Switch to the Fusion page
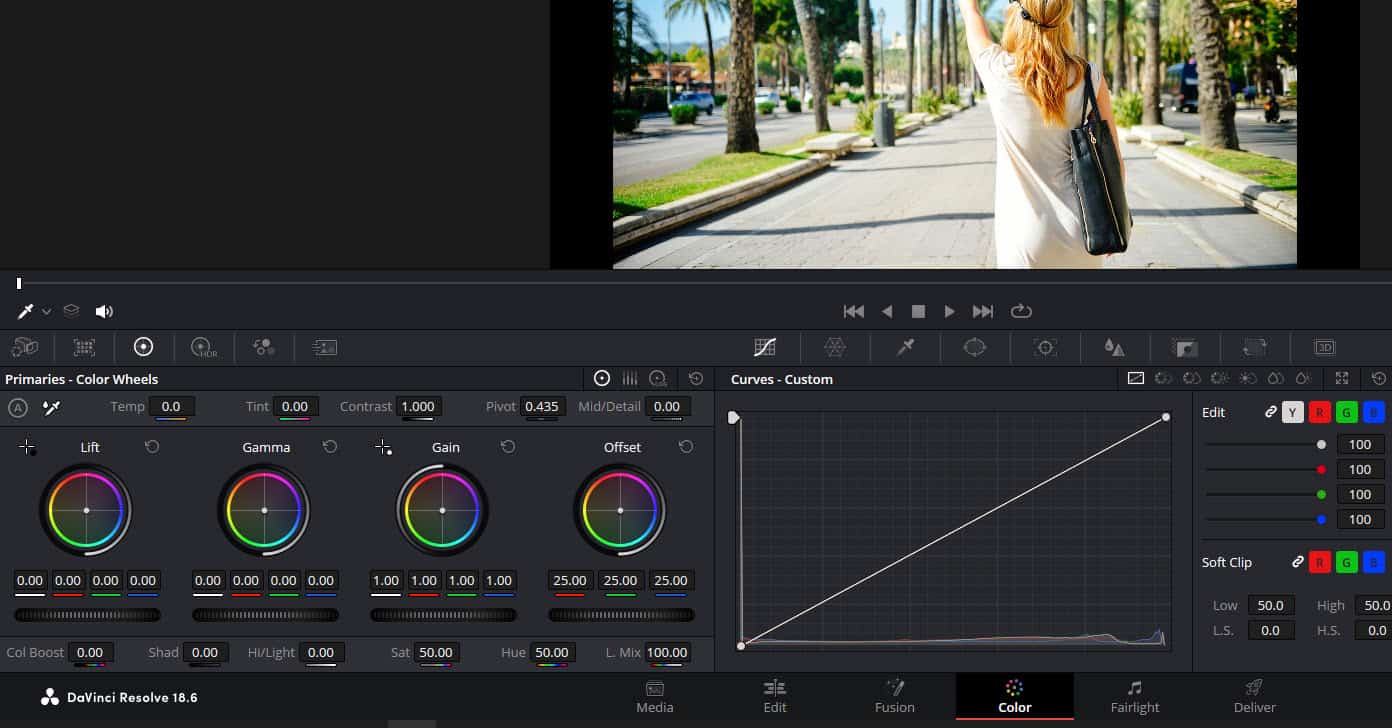Viewport: 1392px width, 728px height. [x=893, y=697]
